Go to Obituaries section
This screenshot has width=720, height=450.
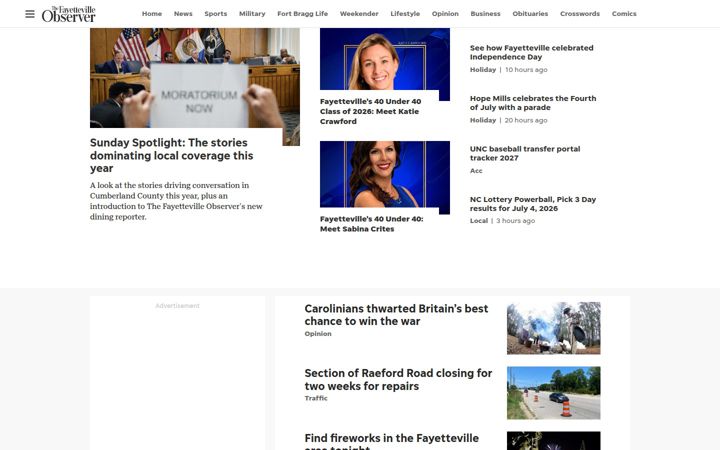point(530,14)
